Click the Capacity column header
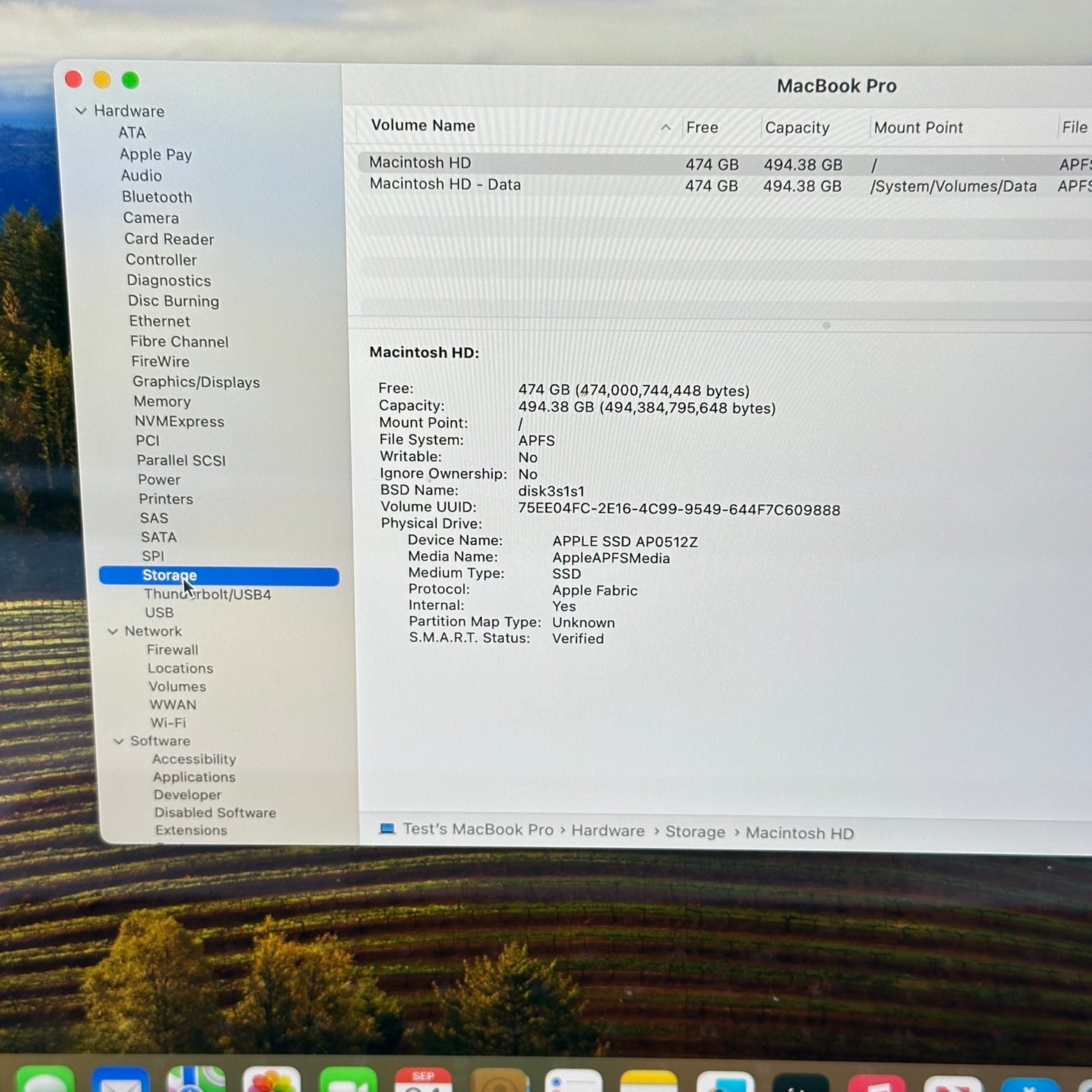 tap(797, 128)
